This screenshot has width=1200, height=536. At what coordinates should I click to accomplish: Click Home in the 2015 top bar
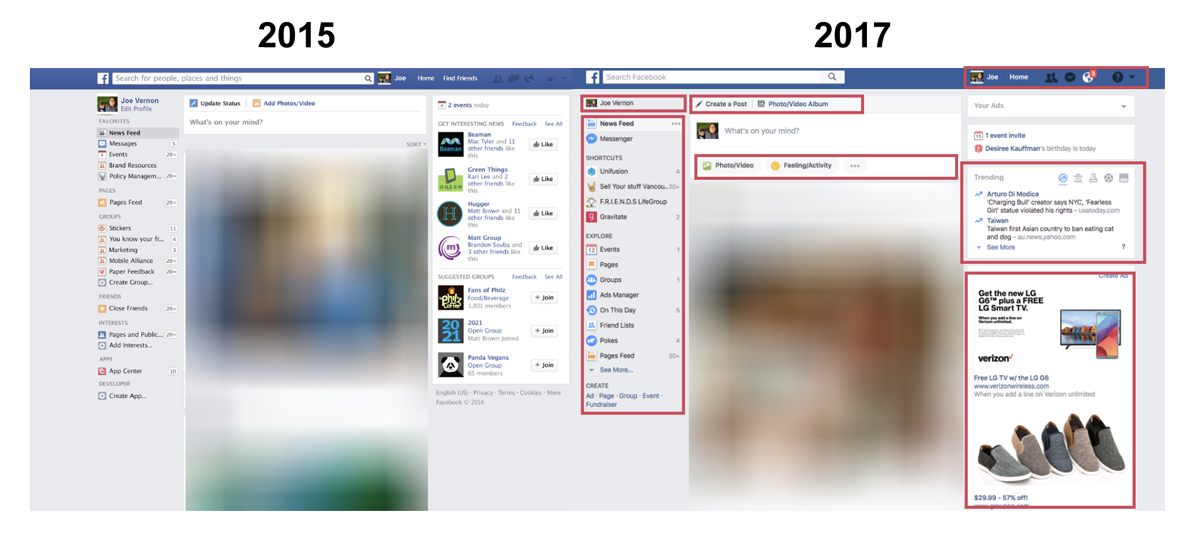tap(426, 78)
